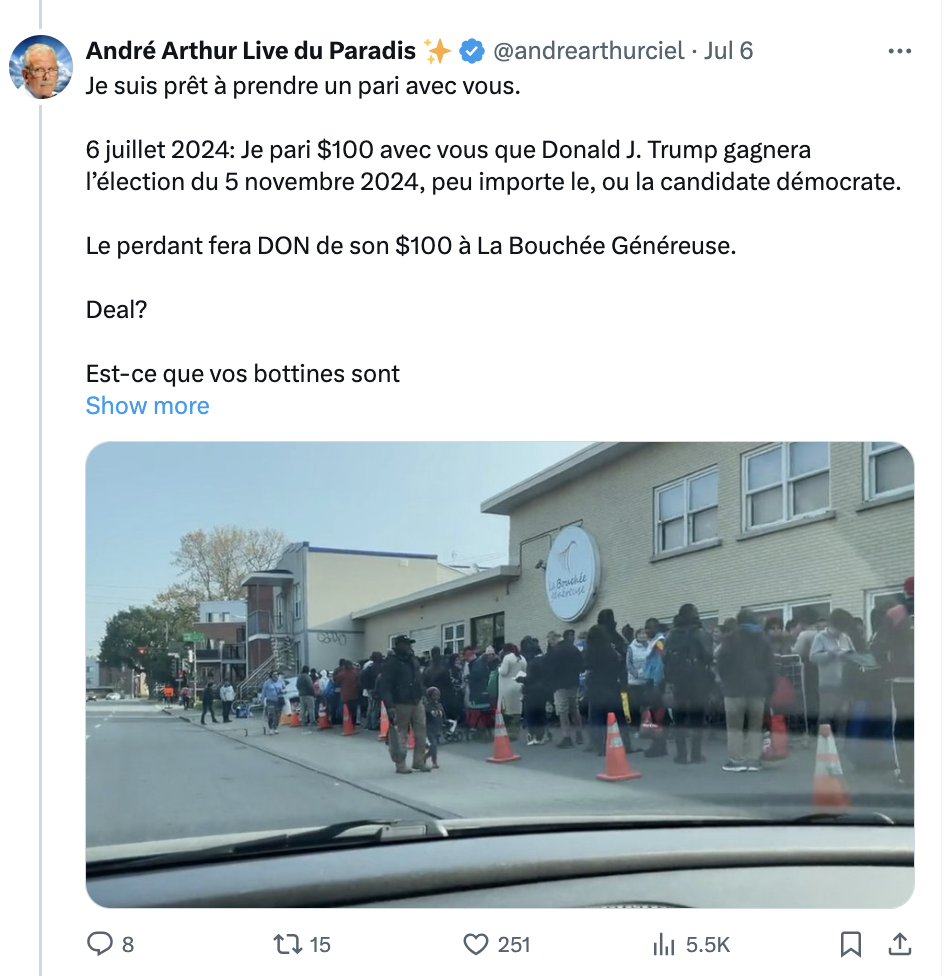Image resolution: width=952 pixels, height=976 pixels.
Task: Like the post with heart icon
Action: pos(476,944)
